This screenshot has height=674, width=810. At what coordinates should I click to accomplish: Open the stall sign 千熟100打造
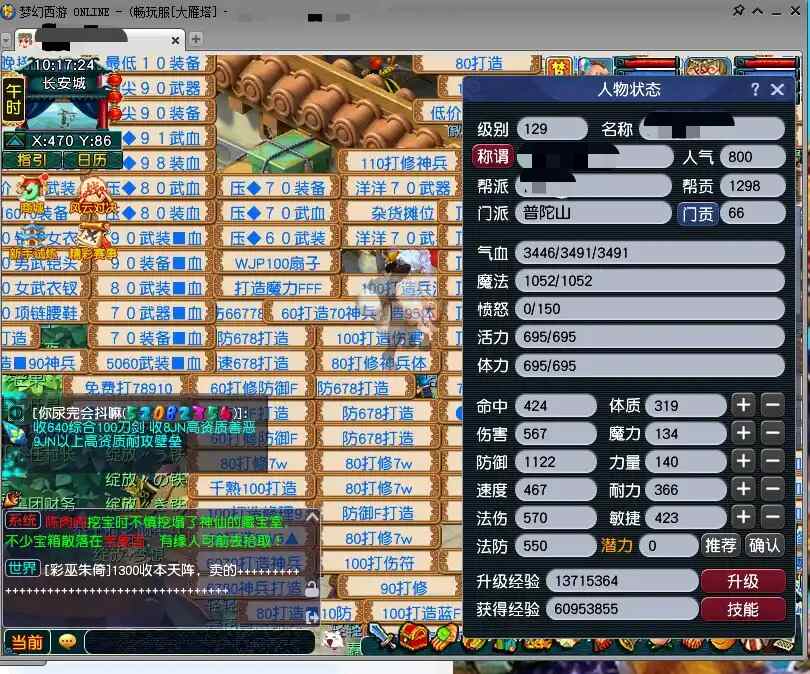(x=253, y=488)
